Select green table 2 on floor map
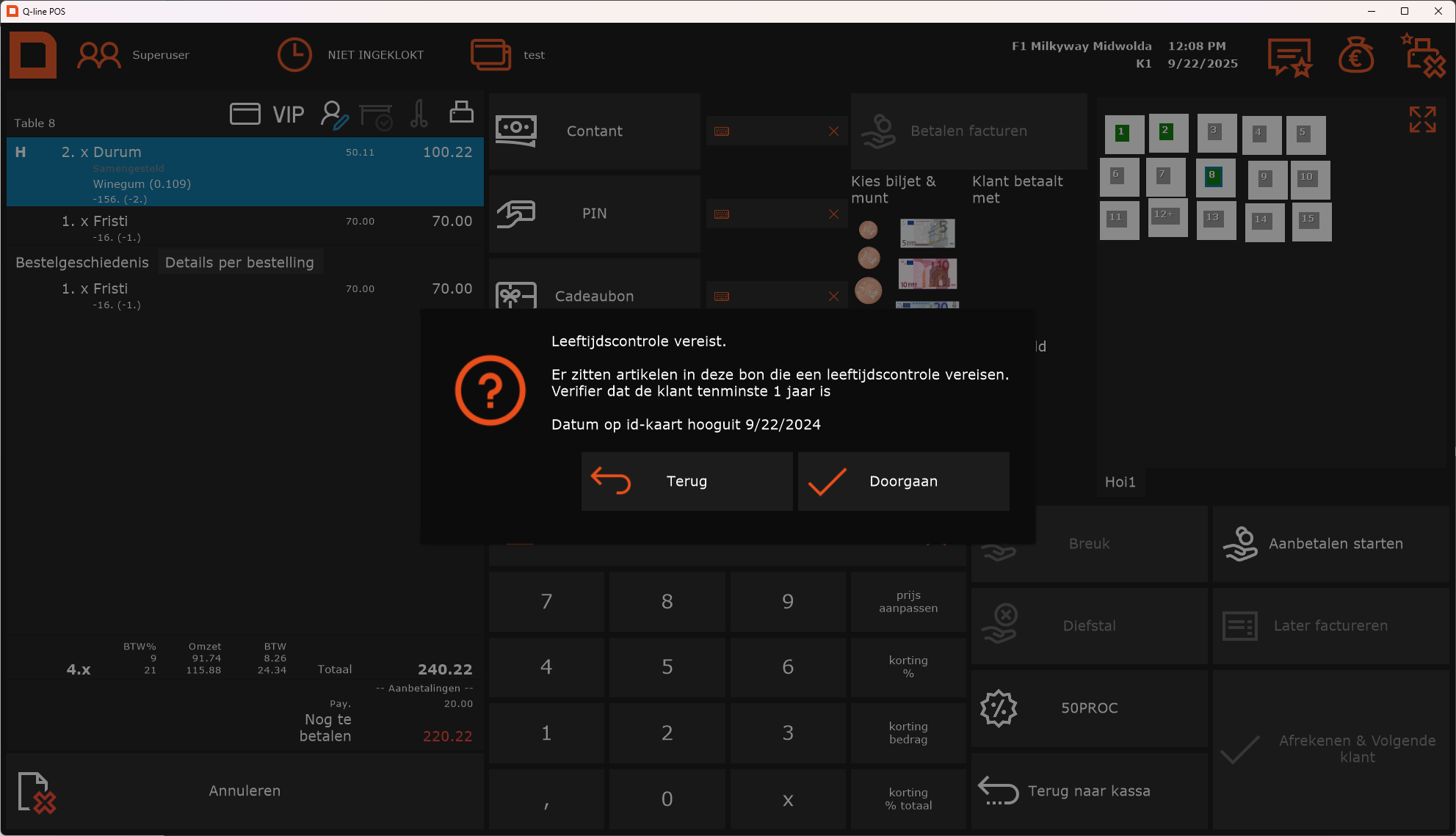Screen dimensions: 1456x836 click(1167, 133)
